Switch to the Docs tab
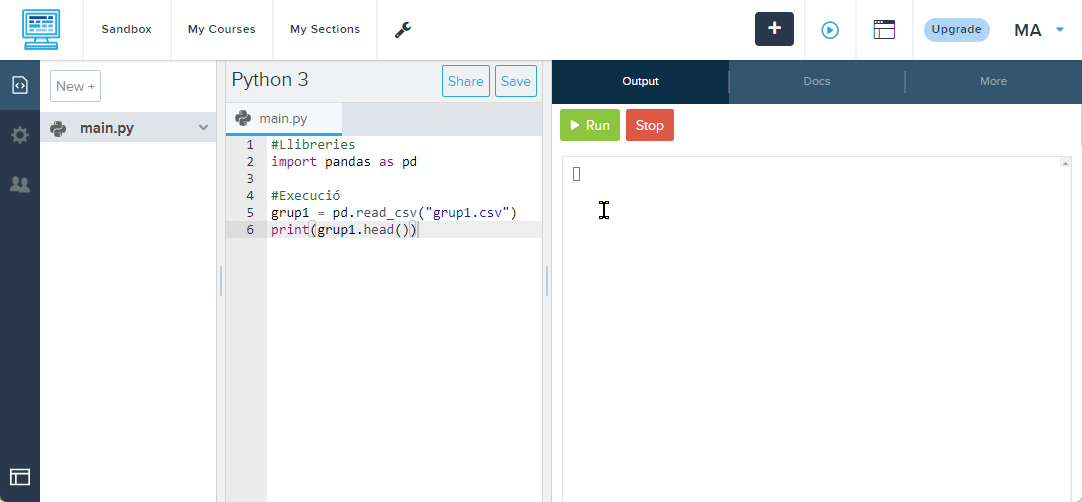The image size is (1082, 502). (x=817, y=82)
